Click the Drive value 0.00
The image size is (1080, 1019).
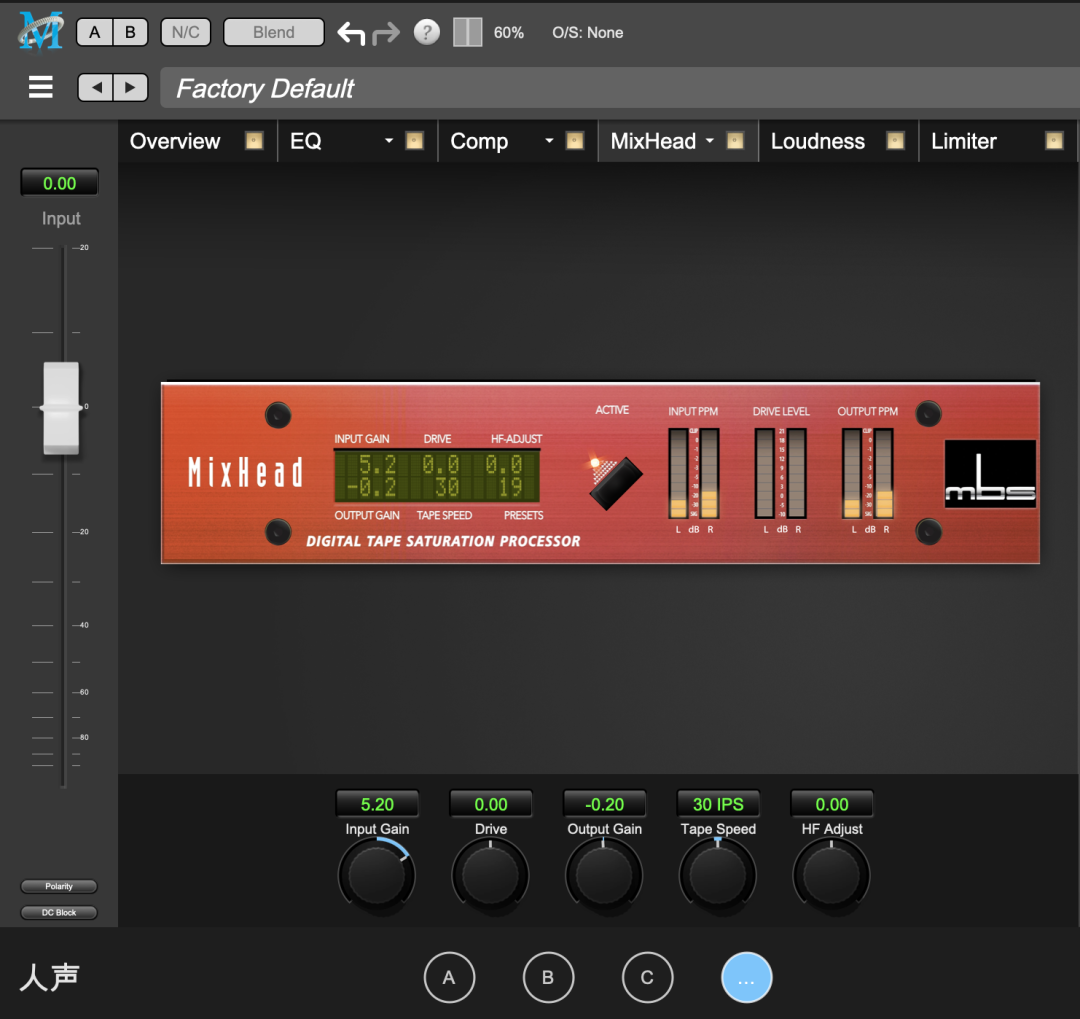pos(490,804)
